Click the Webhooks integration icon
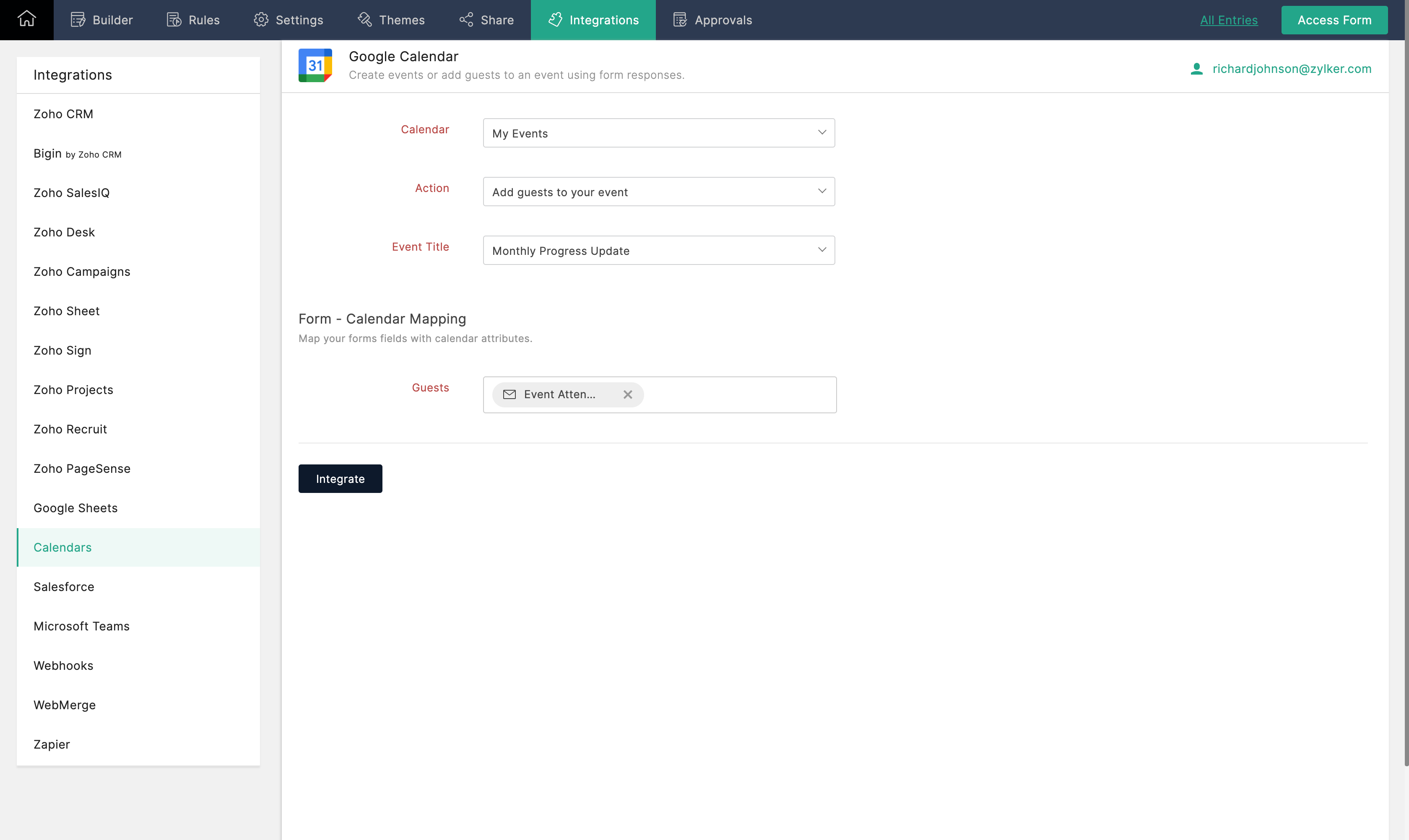The image size is (1409, 840). point(63,665)
